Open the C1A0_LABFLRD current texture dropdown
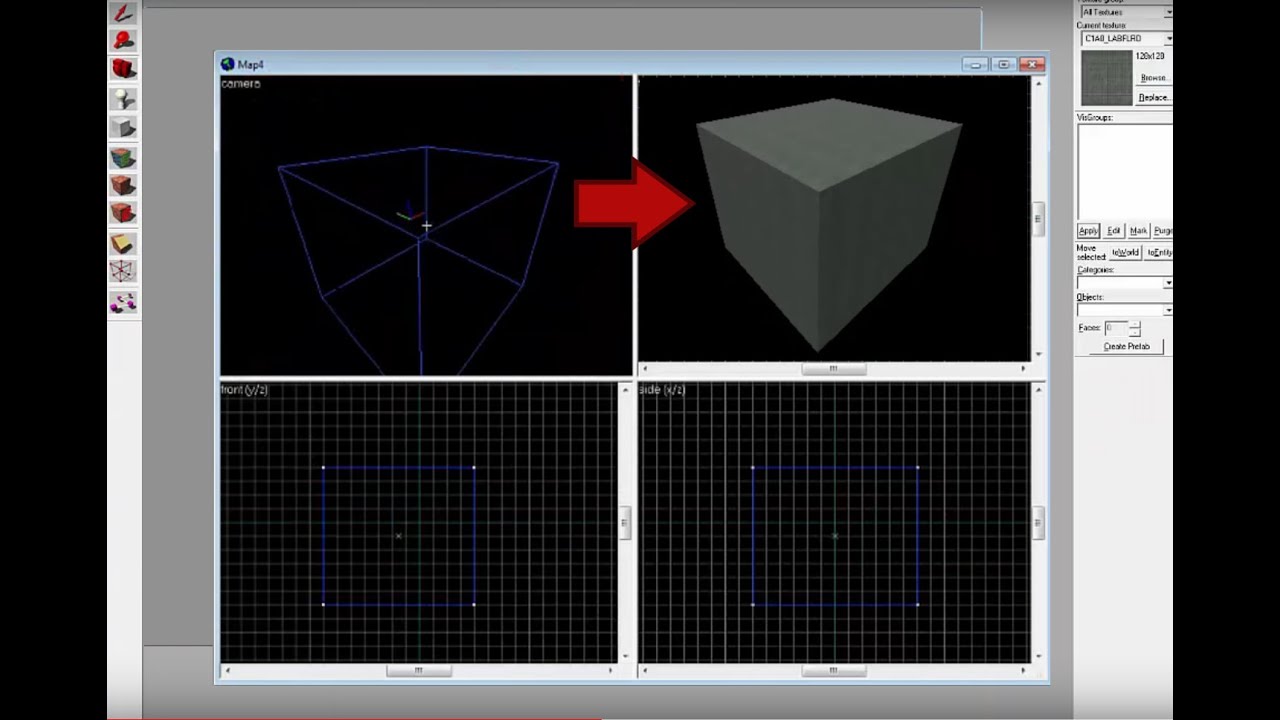Image resolution: width=1280 pixels, height=720 pixels. pos(1127,38)
